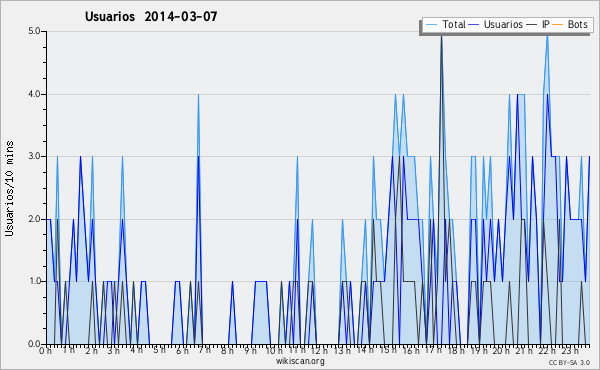Click the orange Bots legend line

coord(558,25)
